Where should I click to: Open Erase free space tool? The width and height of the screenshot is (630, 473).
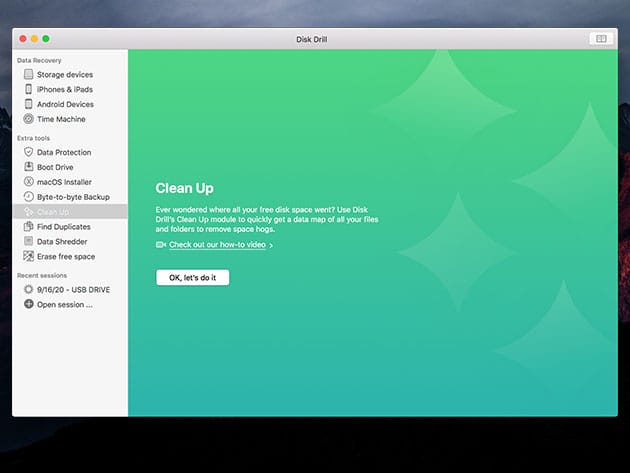click(x=67, y=257)
